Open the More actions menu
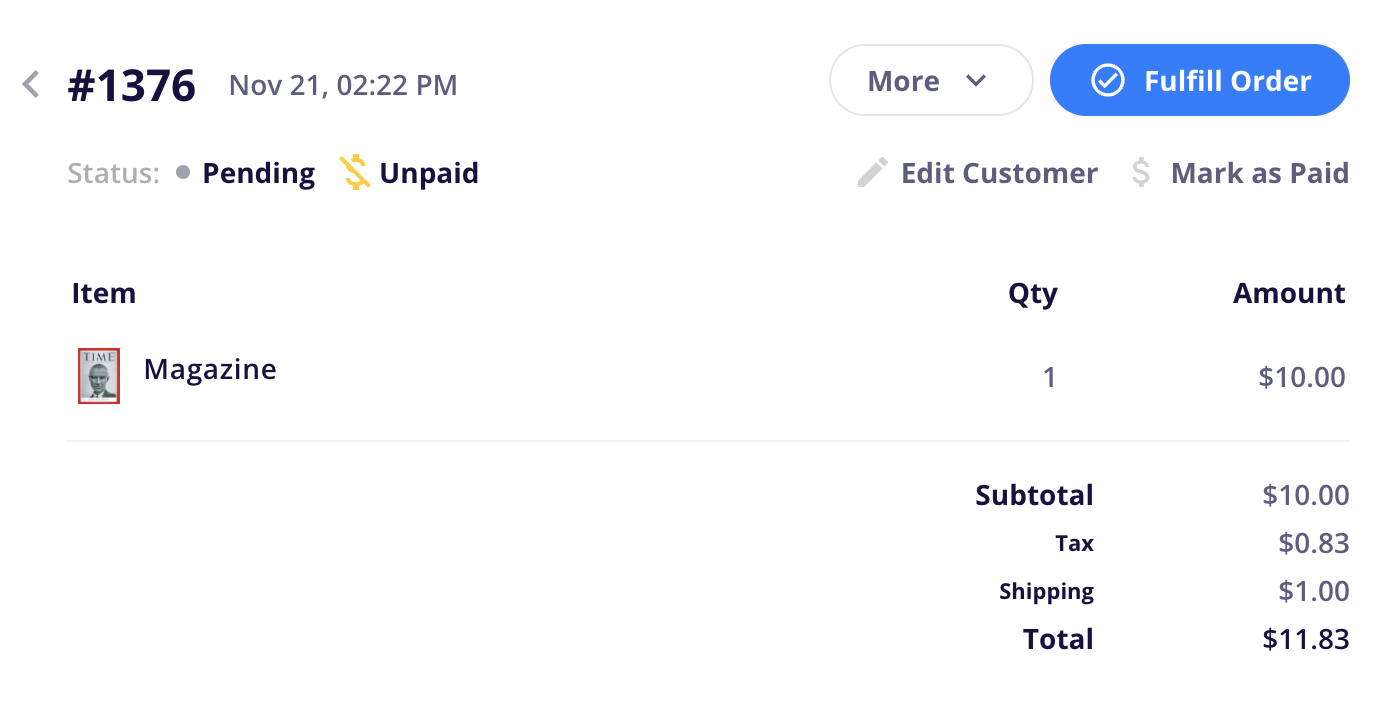This screenshot has width=1400, height=718. tap(904, 81)
